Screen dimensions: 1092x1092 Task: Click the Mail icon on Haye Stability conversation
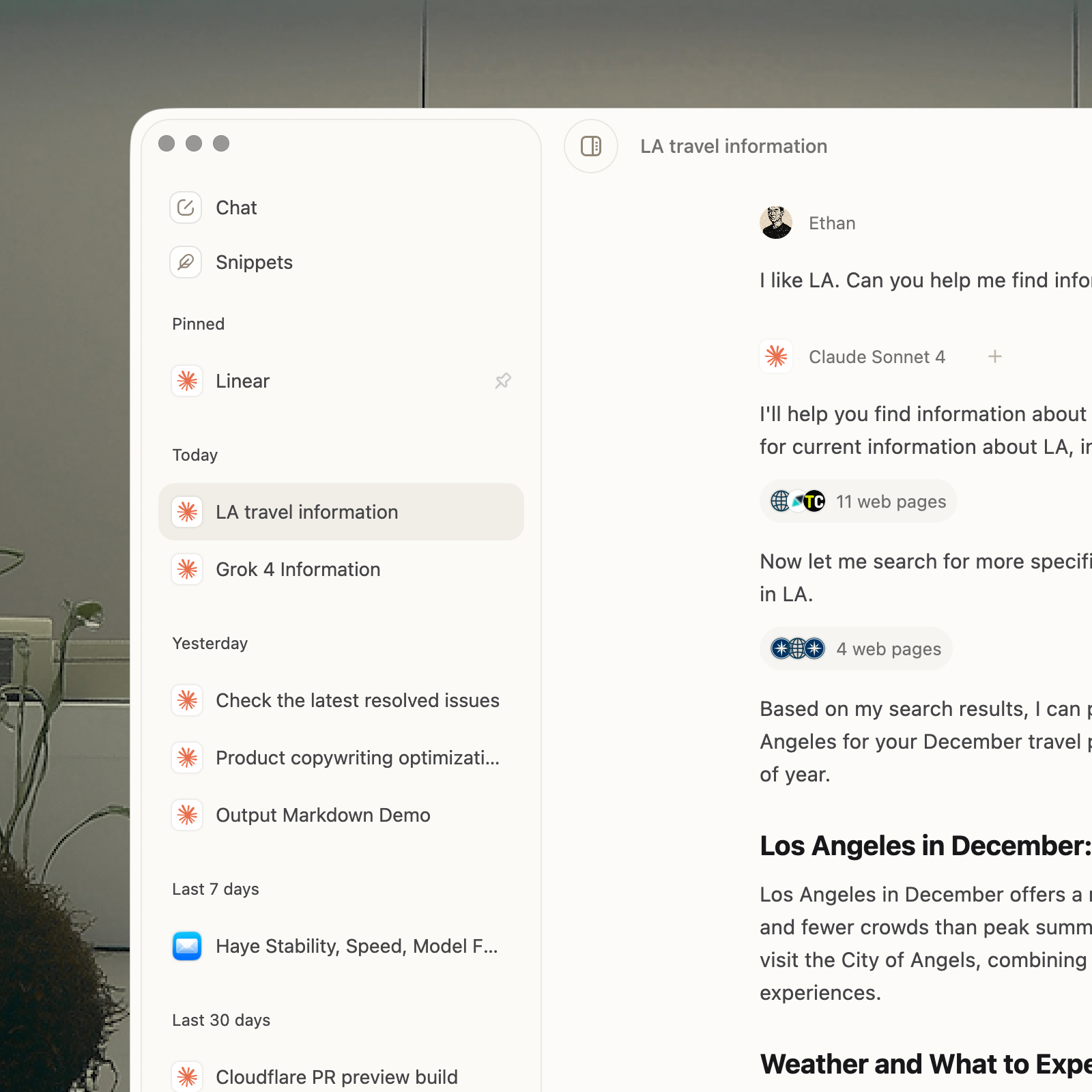(187, 947)
